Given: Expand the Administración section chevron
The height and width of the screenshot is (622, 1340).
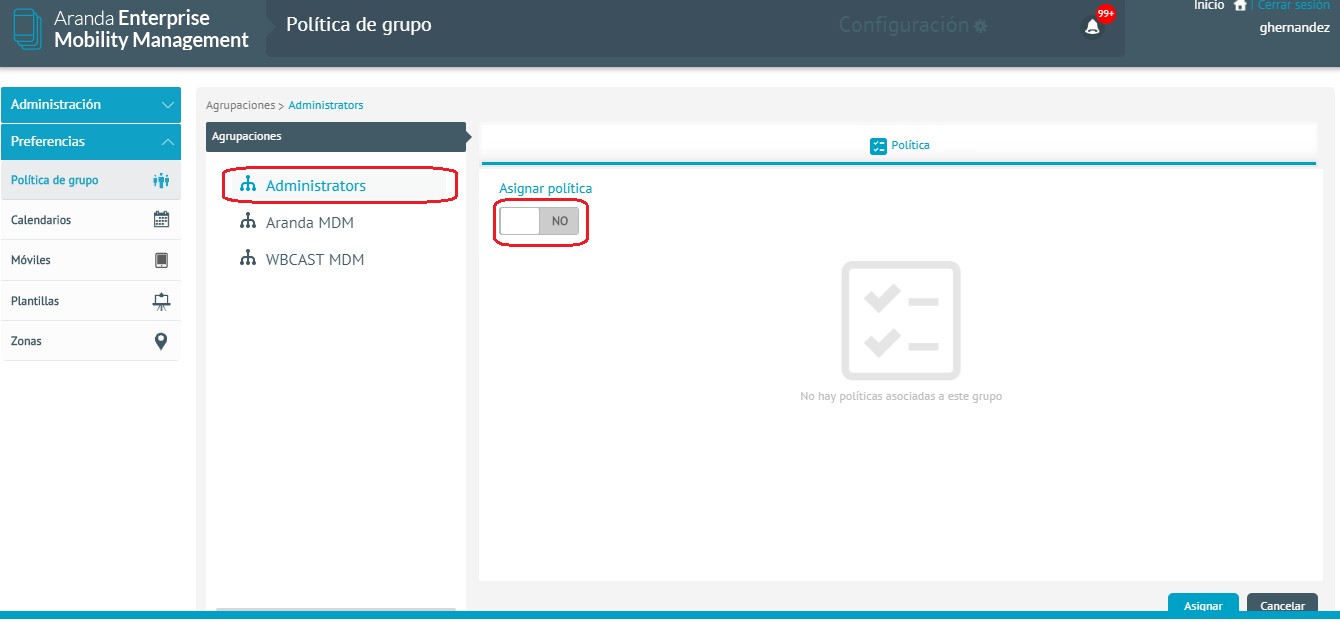Looking at the screenshot, I should (x=167, y=105).
